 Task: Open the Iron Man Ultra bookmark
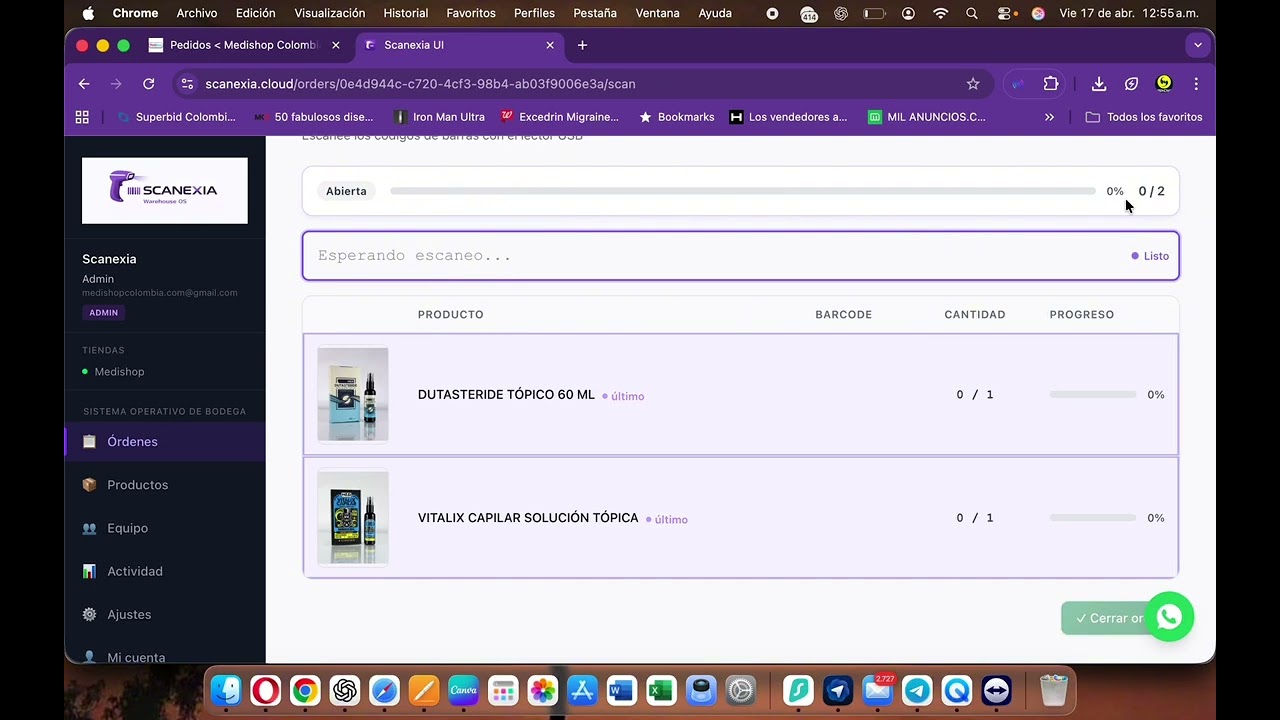[439, 117]
